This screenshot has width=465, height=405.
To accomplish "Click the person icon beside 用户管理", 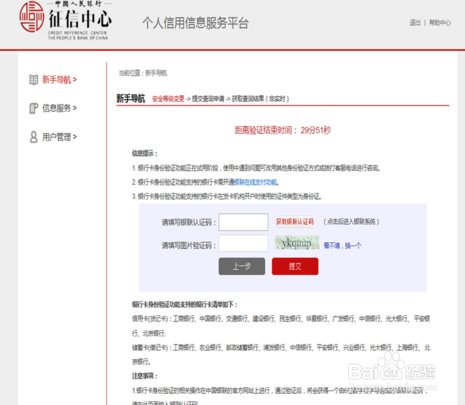I will pos(33,137).
